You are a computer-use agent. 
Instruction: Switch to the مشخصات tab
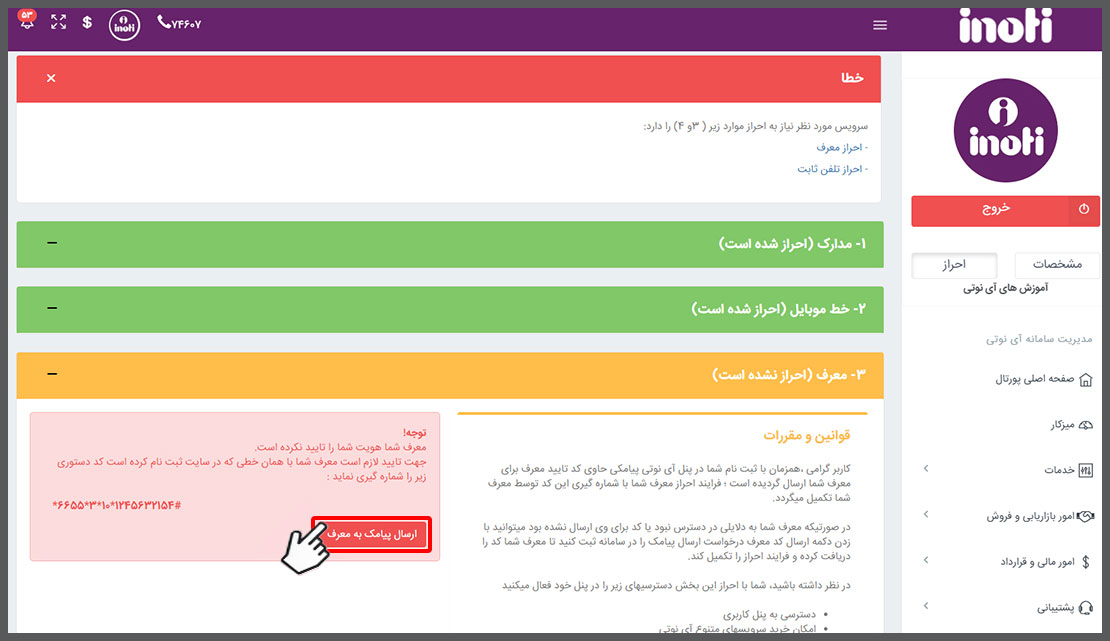[x=1057, y=265]
